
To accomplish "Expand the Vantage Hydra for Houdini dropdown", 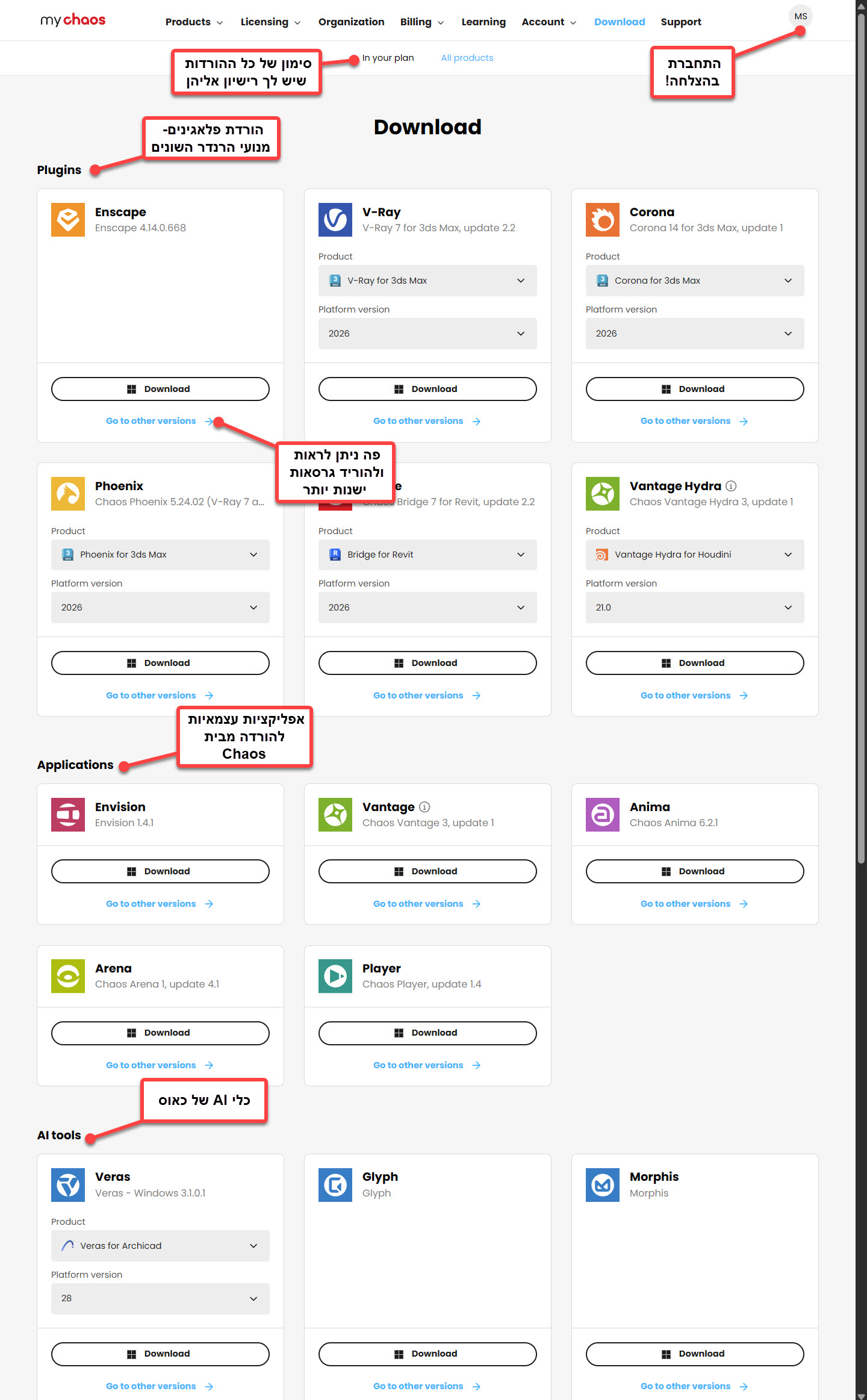I will click(x=694, y=555).
